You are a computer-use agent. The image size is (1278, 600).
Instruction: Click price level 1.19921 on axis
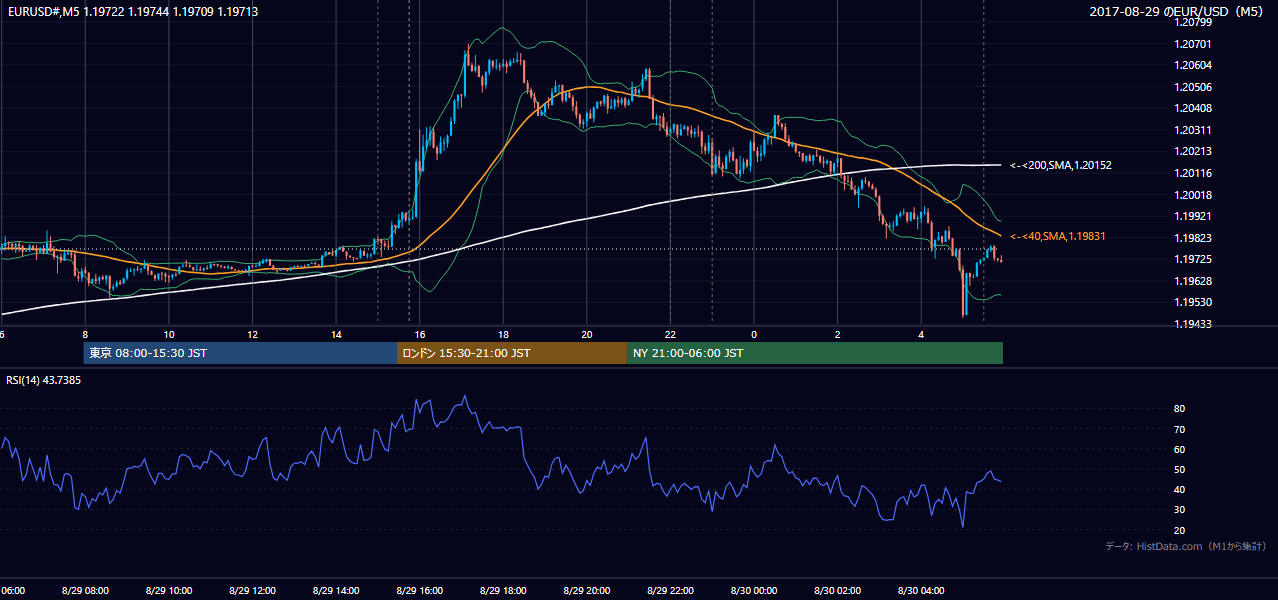coord(1195,217)
